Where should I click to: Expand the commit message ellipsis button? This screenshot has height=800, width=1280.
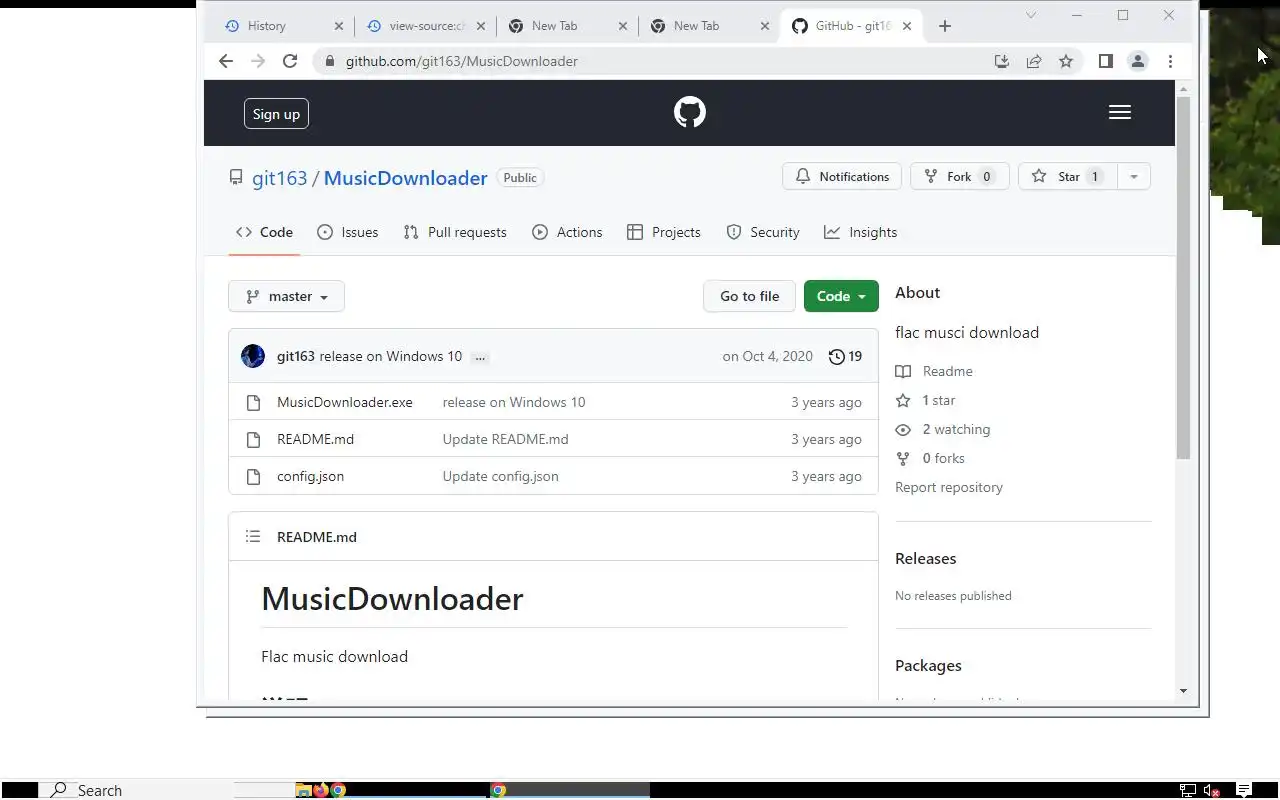480,357
